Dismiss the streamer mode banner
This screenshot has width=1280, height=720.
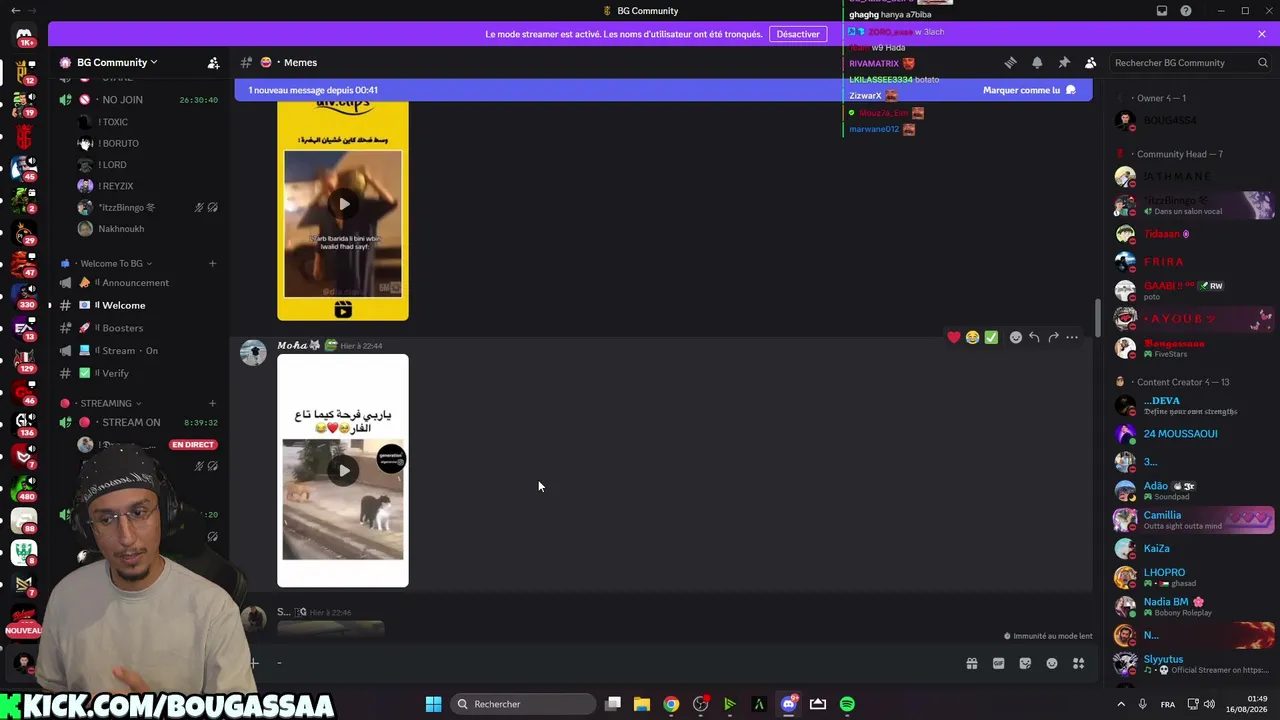tap(1262, 34)
